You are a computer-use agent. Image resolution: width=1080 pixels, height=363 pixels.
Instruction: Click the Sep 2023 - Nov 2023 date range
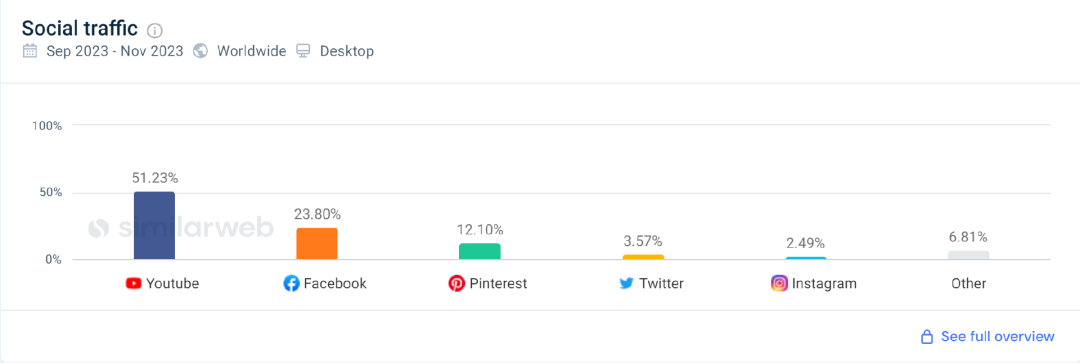pyautogui.click(x=114, y=51)
